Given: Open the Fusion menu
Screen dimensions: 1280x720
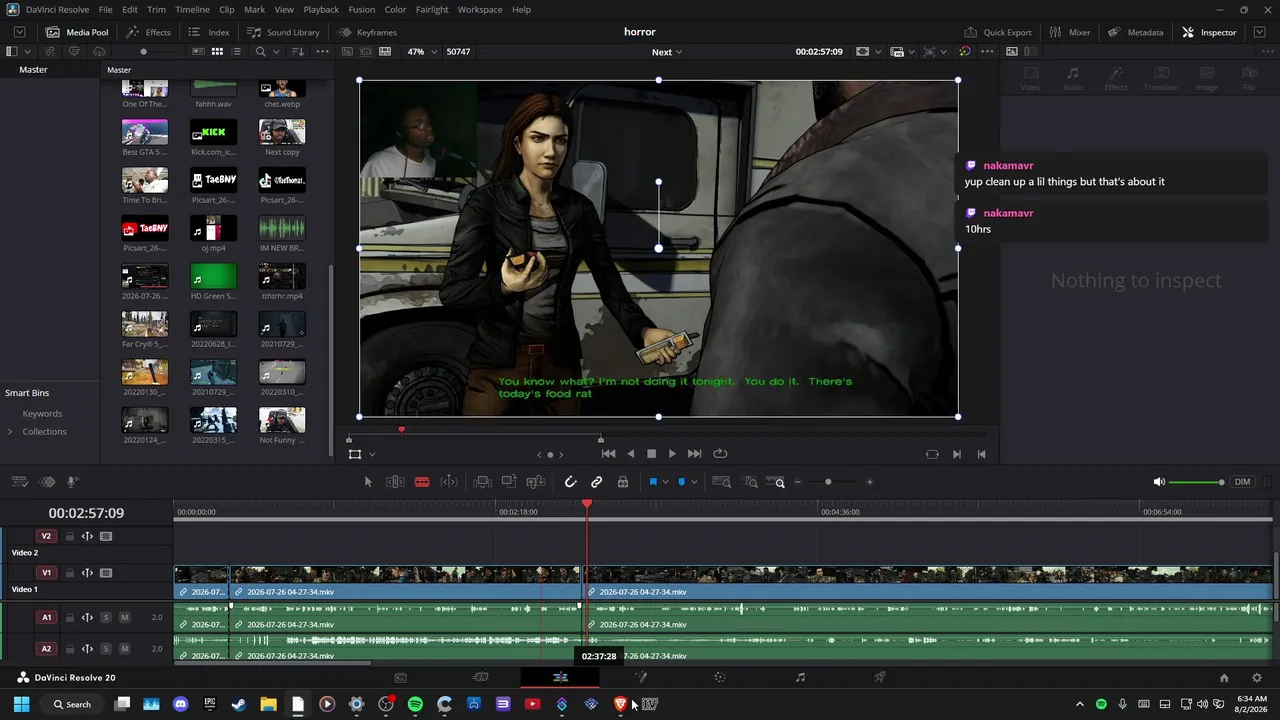Looking at the screenshot, I should pos(362,10).
